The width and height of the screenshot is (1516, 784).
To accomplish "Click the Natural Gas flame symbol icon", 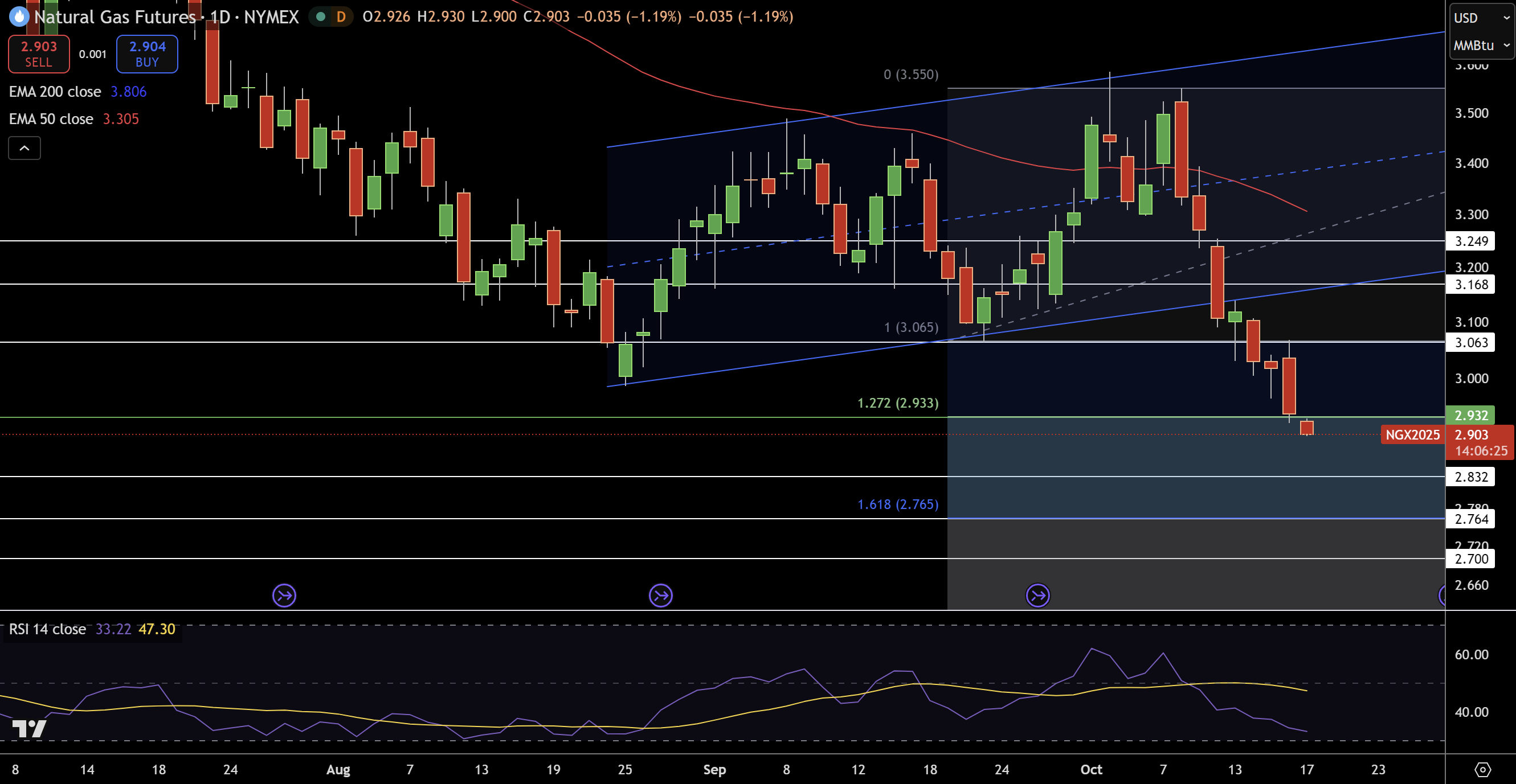I will pyautogui.click(x=19, y=17).
